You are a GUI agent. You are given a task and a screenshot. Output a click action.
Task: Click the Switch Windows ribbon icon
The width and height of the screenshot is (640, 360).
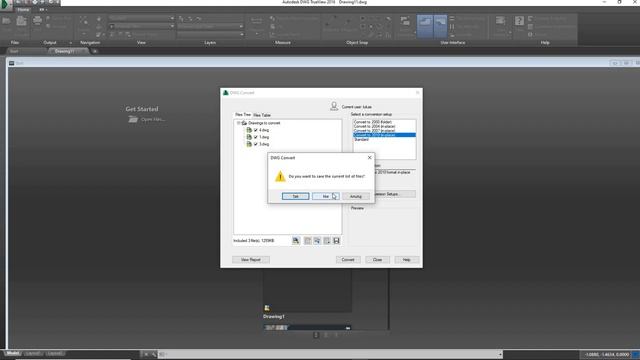coord(405,21)
